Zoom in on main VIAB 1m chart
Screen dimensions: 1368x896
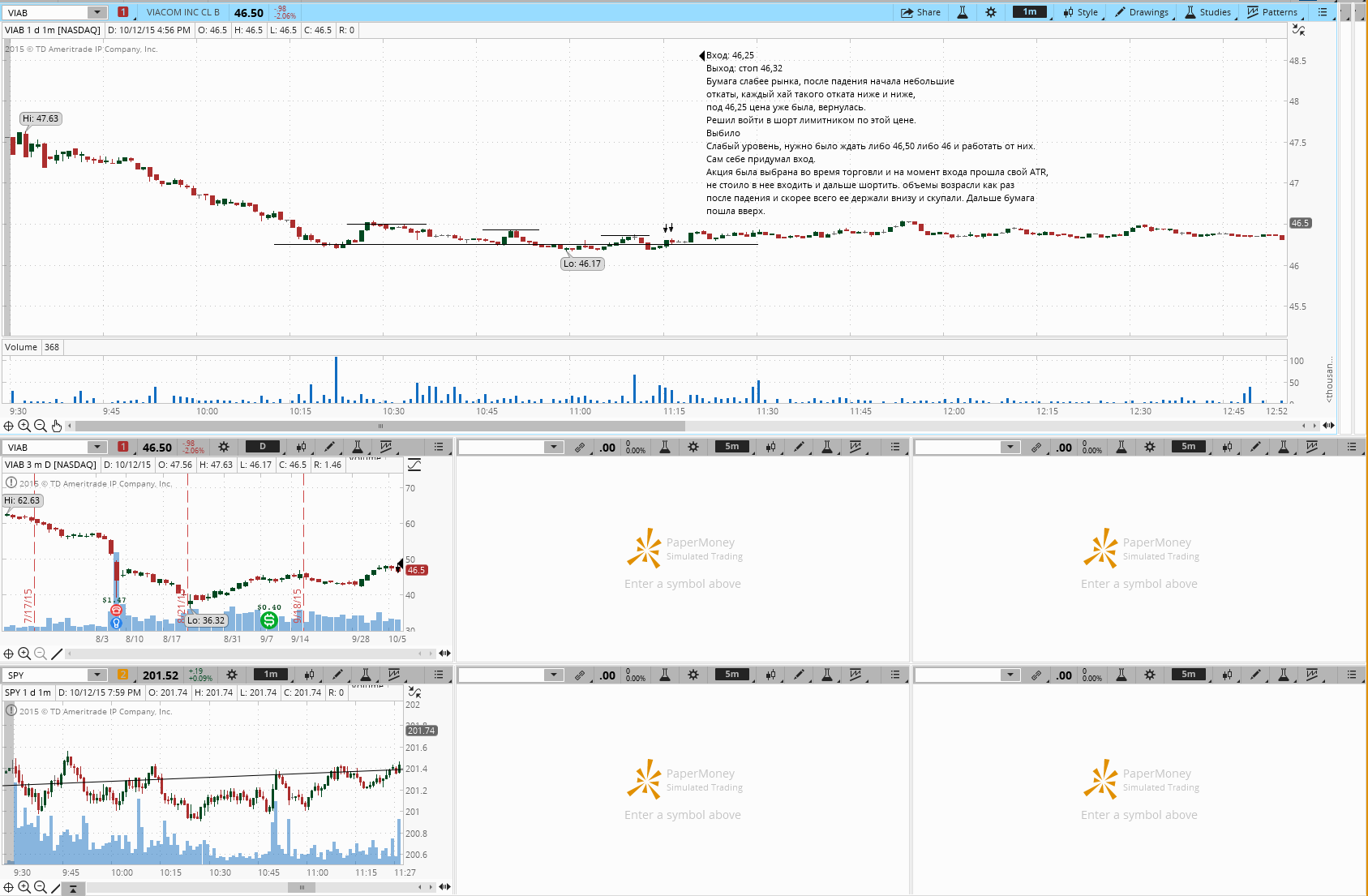(24, 426)
